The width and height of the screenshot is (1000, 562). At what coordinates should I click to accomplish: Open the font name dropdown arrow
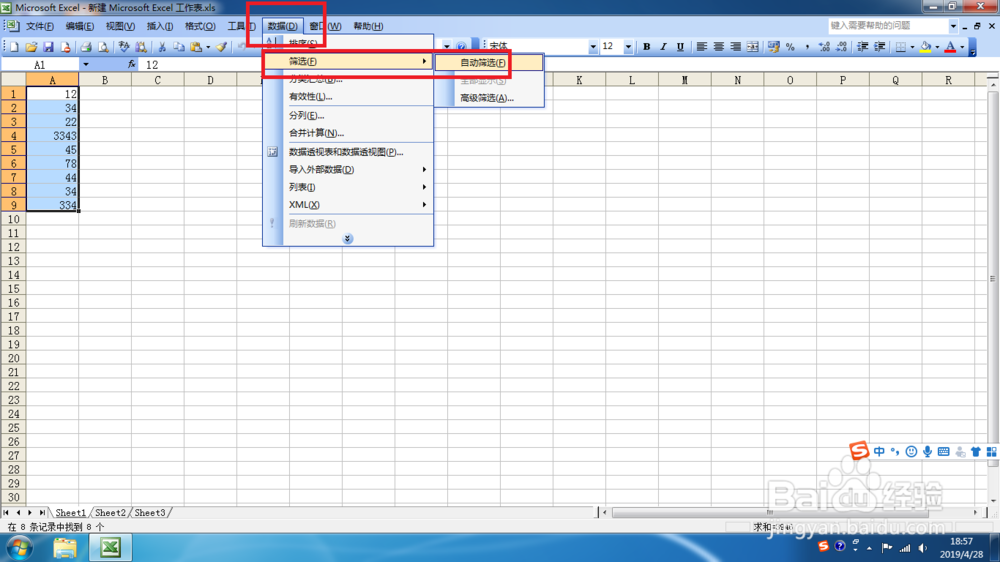point(593,47)
